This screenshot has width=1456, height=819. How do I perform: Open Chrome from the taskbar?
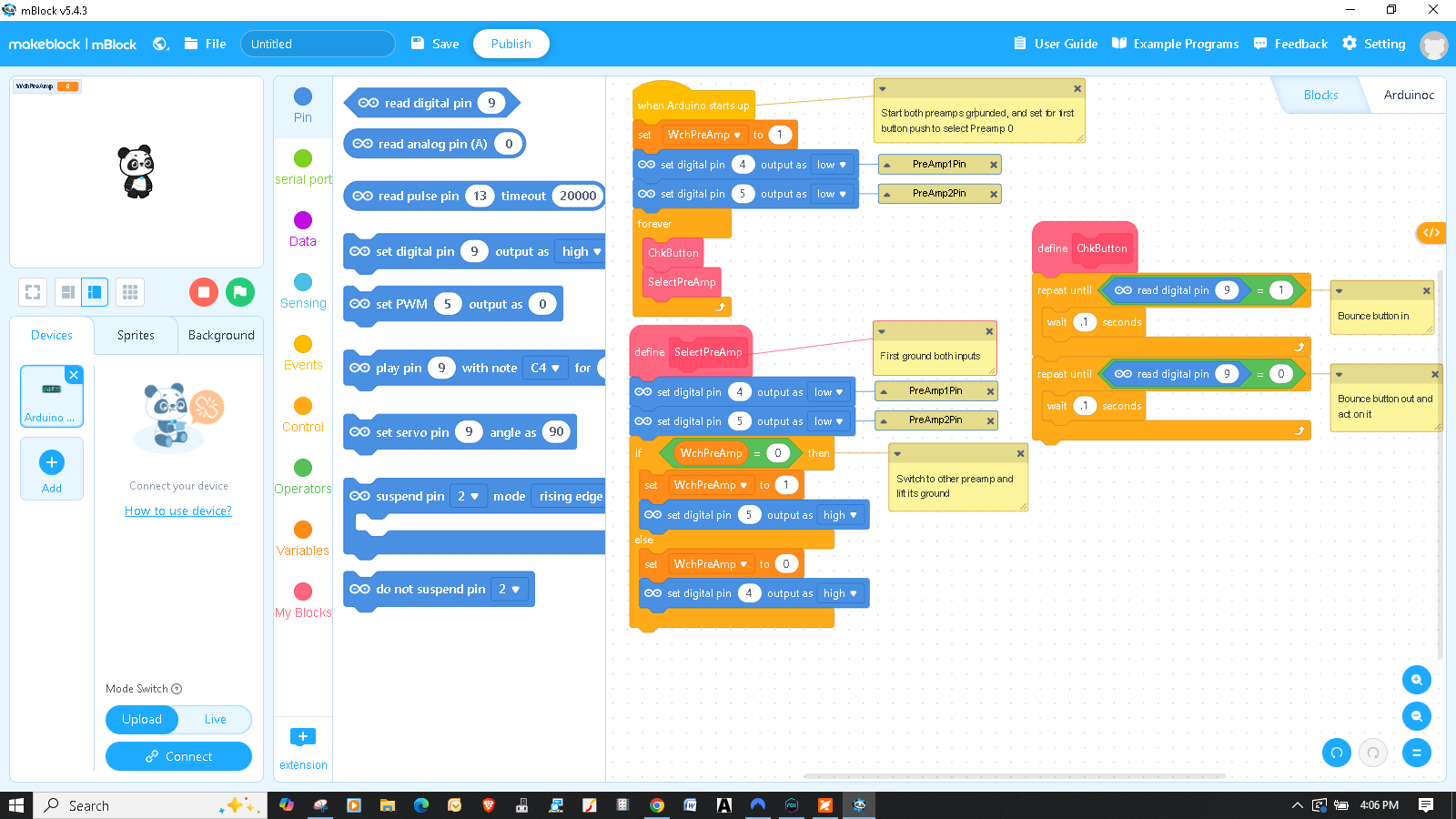(656, 805)
